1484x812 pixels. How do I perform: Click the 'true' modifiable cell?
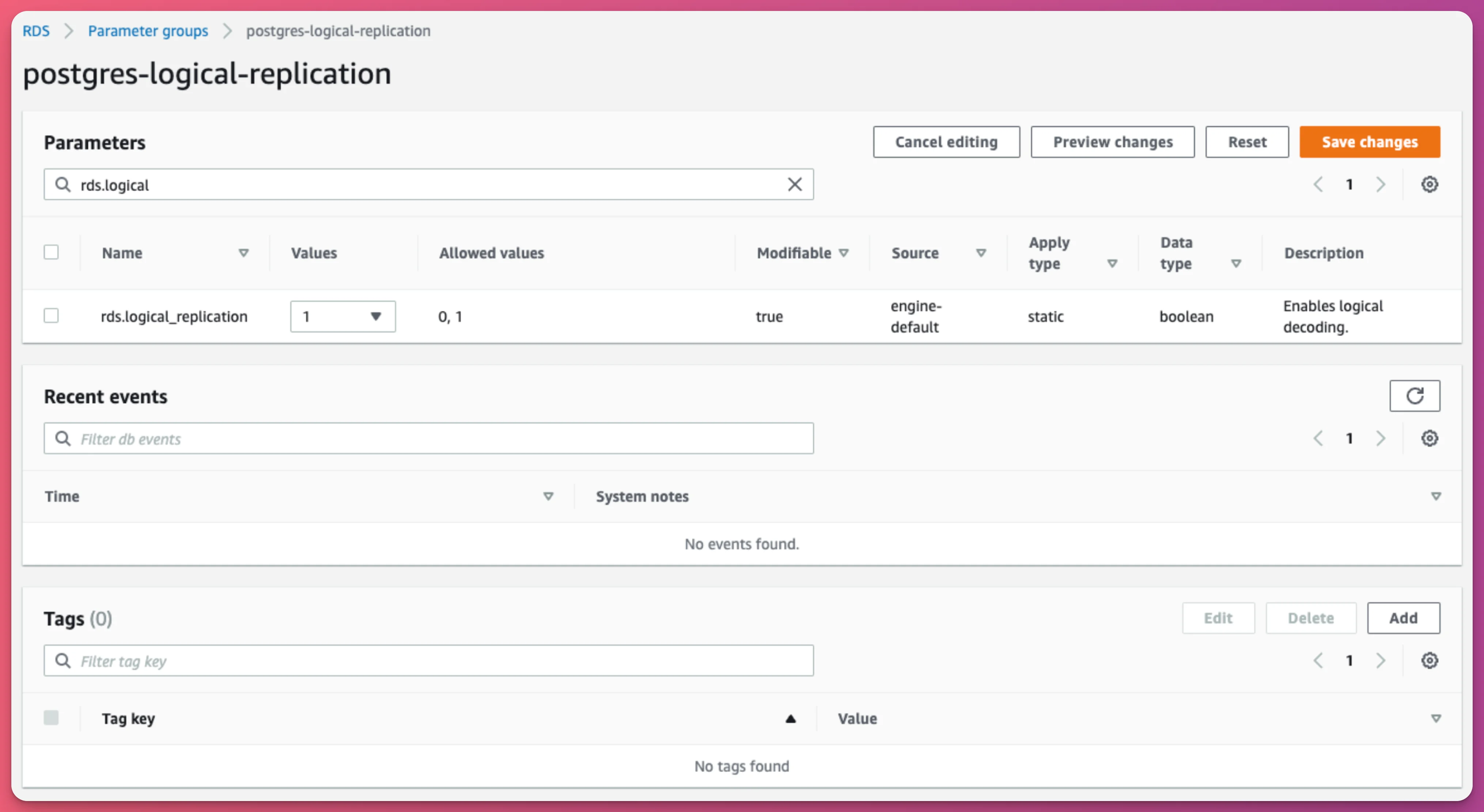tap(769, 316)
